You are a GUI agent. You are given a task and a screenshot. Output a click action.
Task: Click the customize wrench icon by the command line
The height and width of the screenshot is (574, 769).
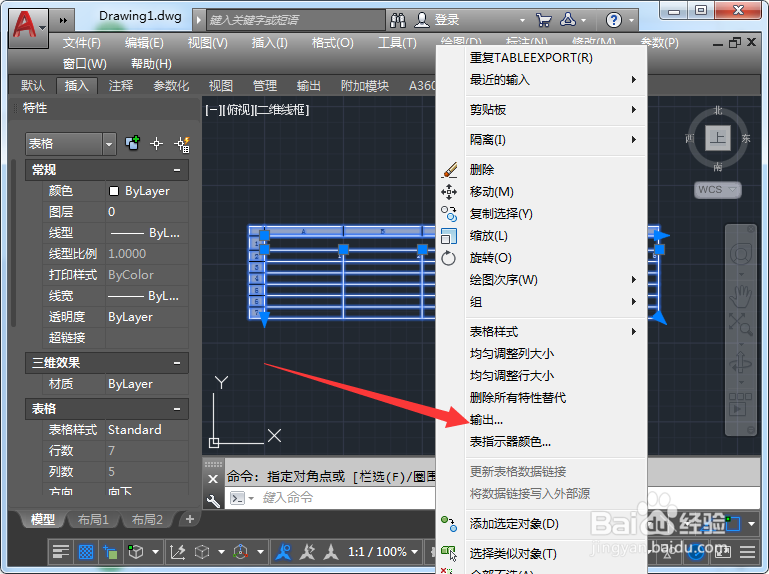pos(213,500)
